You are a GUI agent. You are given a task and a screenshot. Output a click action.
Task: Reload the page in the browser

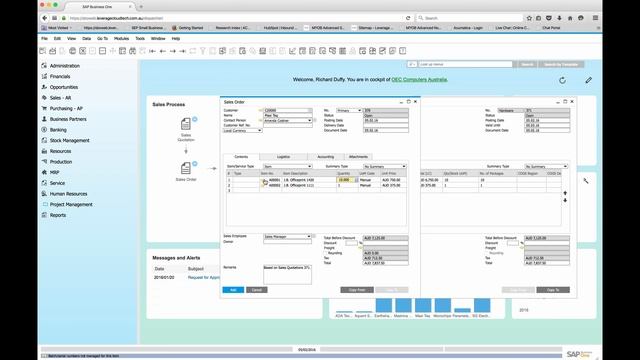coord(408,18)
